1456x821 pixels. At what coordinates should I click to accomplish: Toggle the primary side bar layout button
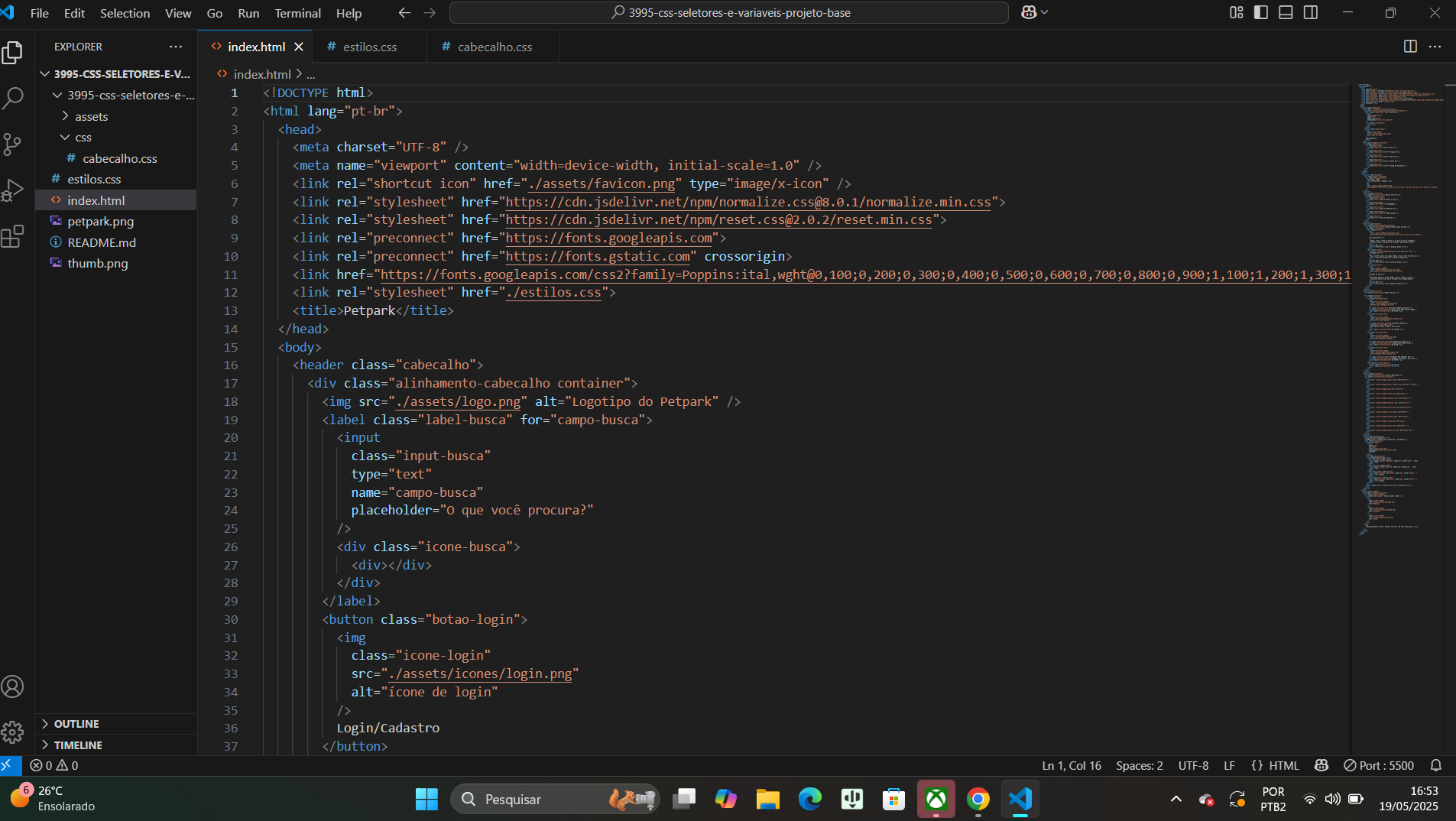tap(1261, 13)
